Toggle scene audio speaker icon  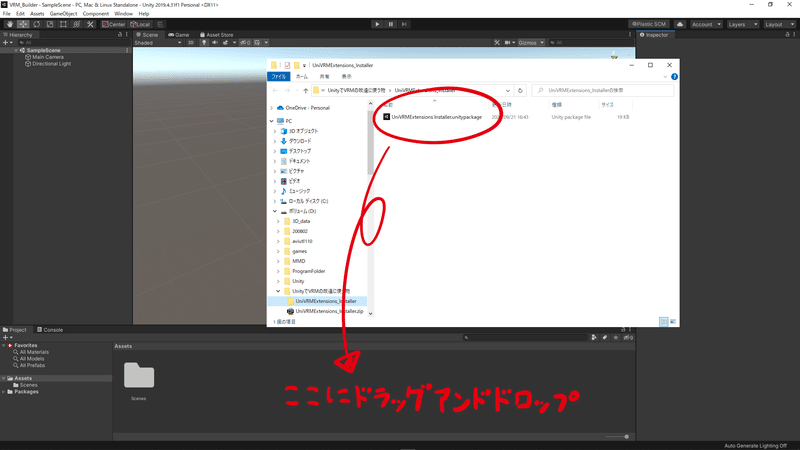click(x=215, y=43)
